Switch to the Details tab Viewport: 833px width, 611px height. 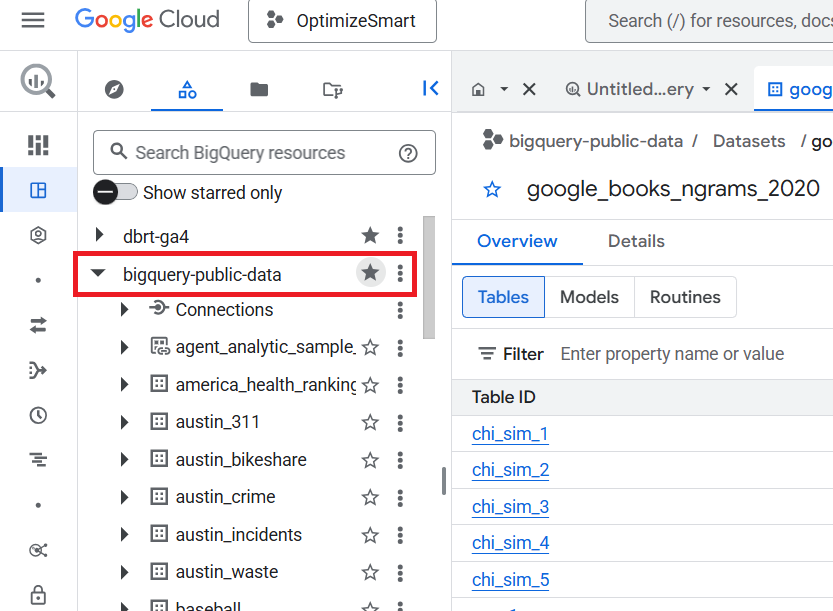636,241
